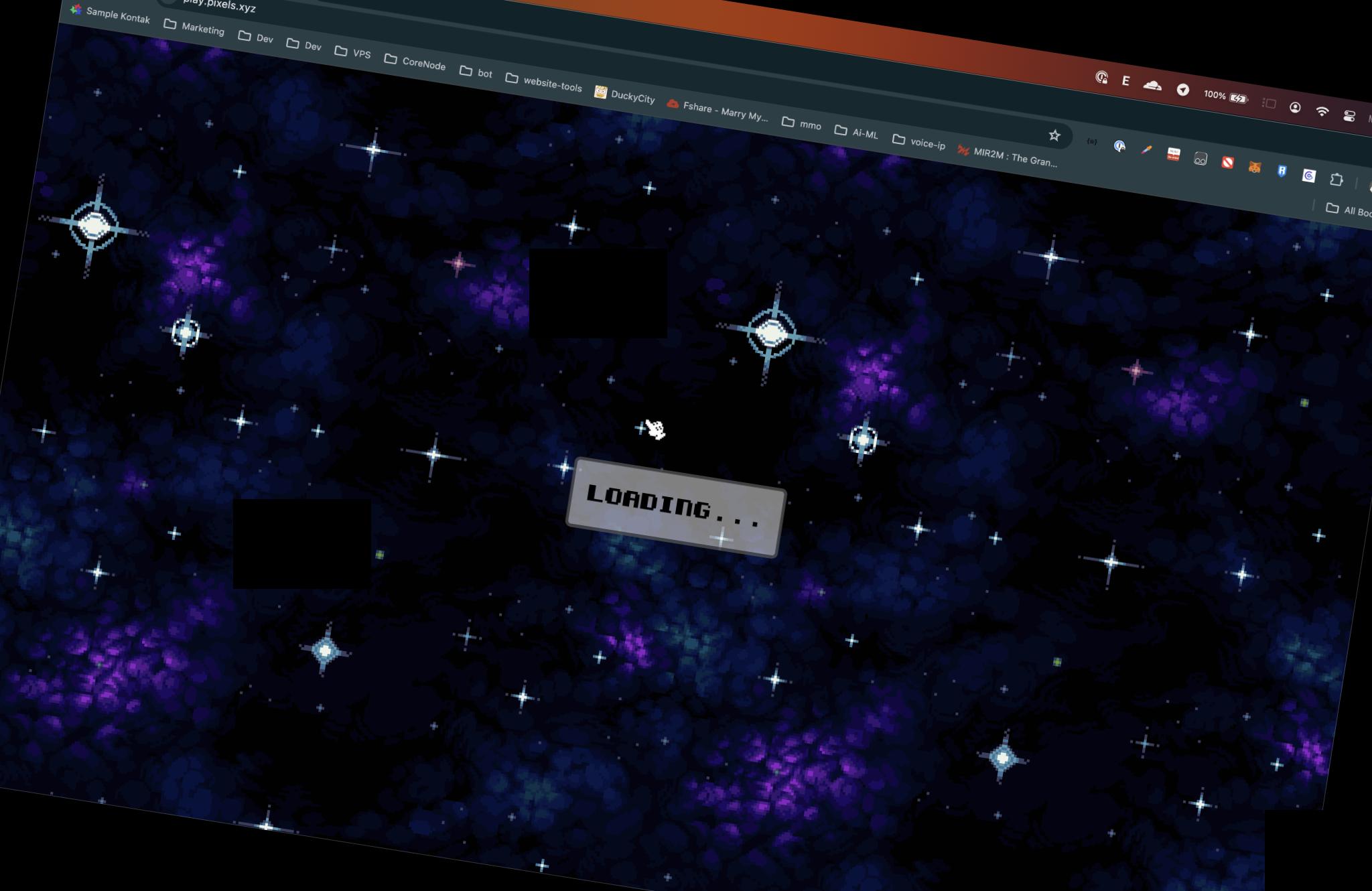
Task: Open the Sample Kontak bookmark
Action: tap(111, 13)
